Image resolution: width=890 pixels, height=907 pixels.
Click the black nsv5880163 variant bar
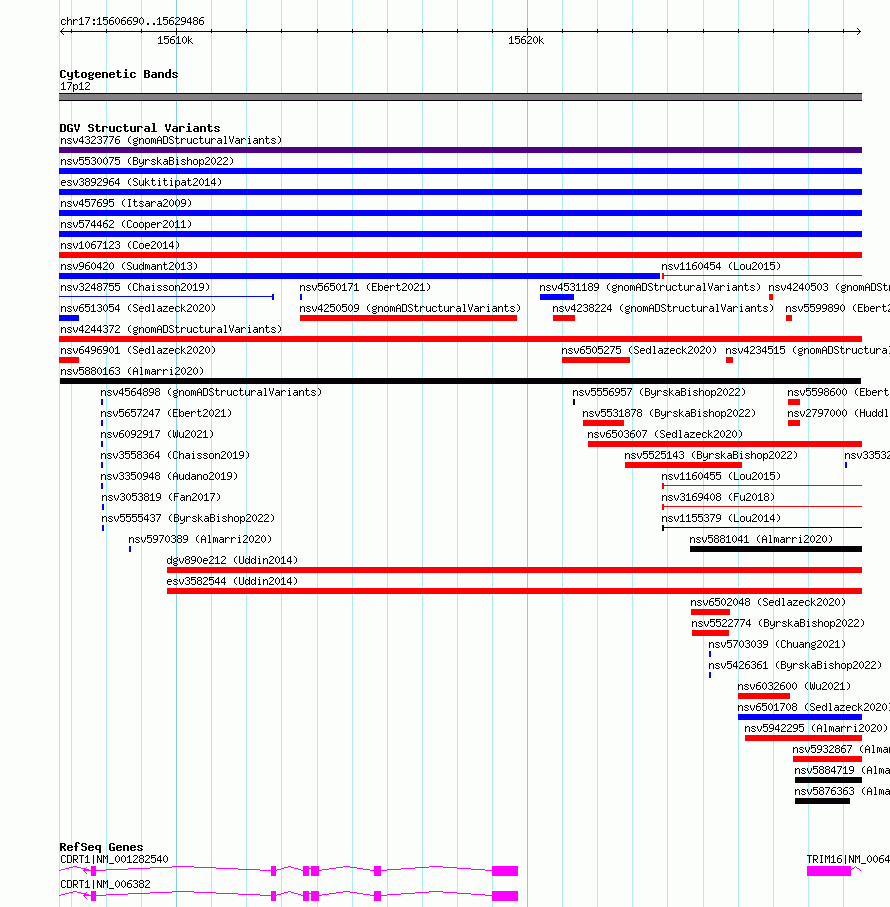pyautogui.click(x=460, y=381)
